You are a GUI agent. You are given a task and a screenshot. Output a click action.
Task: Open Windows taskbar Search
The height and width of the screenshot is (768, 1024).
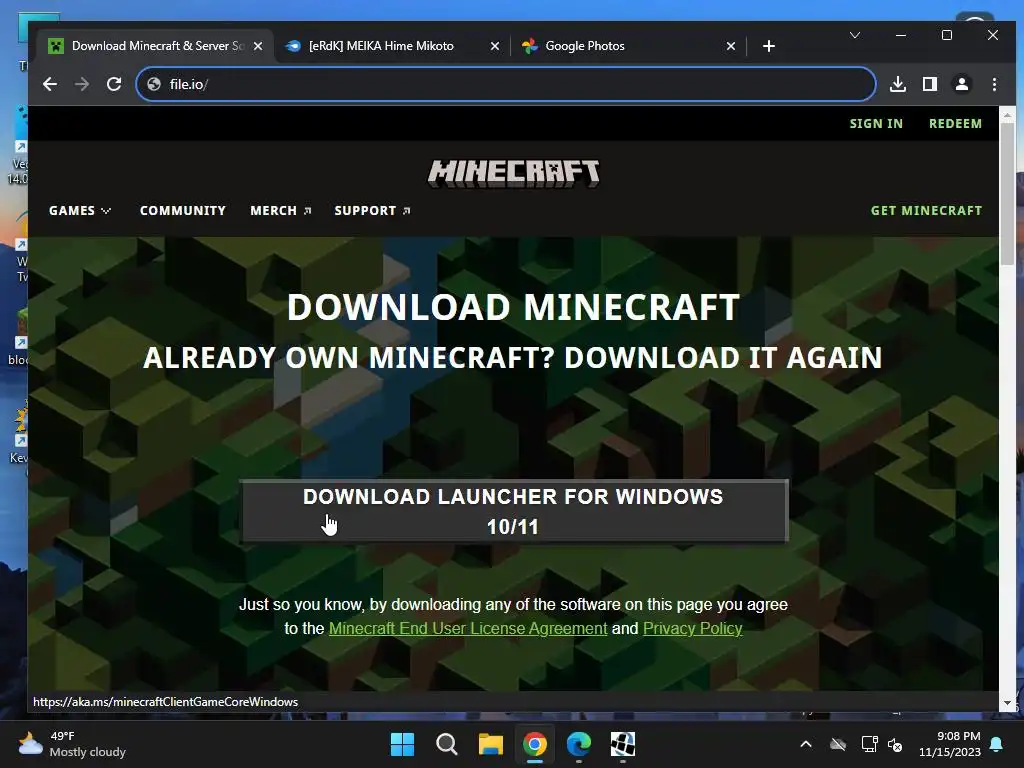[447, 744]
